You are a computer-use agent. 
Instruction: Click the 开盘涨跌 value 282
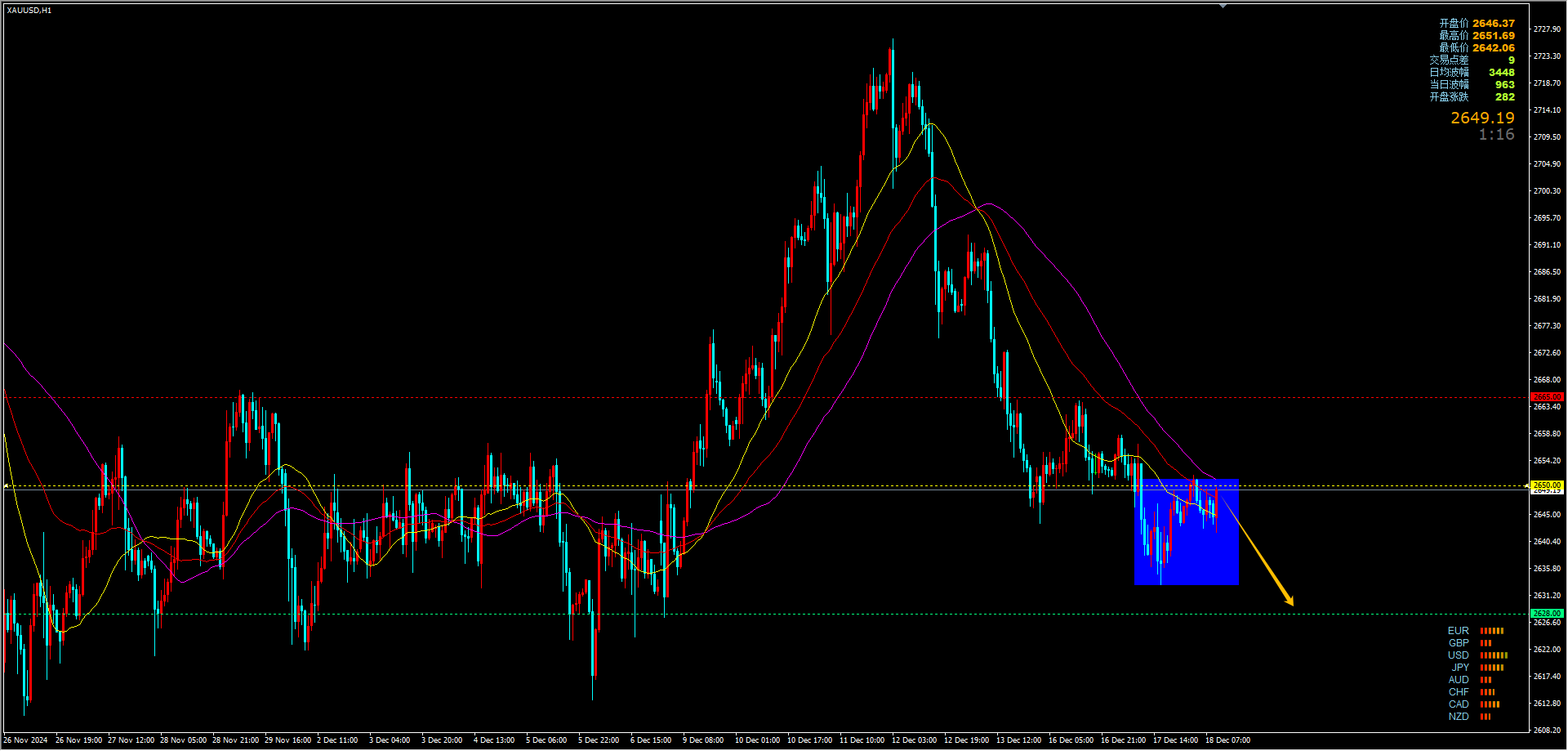[x=1504, y=97]
